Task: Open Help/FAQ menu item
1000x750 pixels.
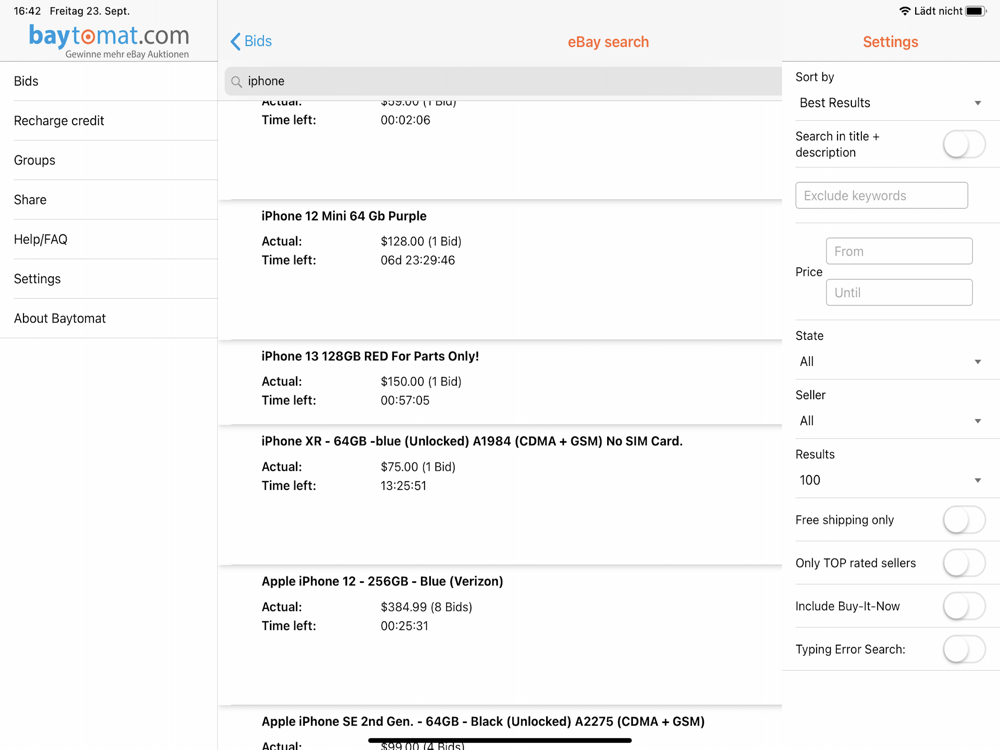Action: point(108,239)
